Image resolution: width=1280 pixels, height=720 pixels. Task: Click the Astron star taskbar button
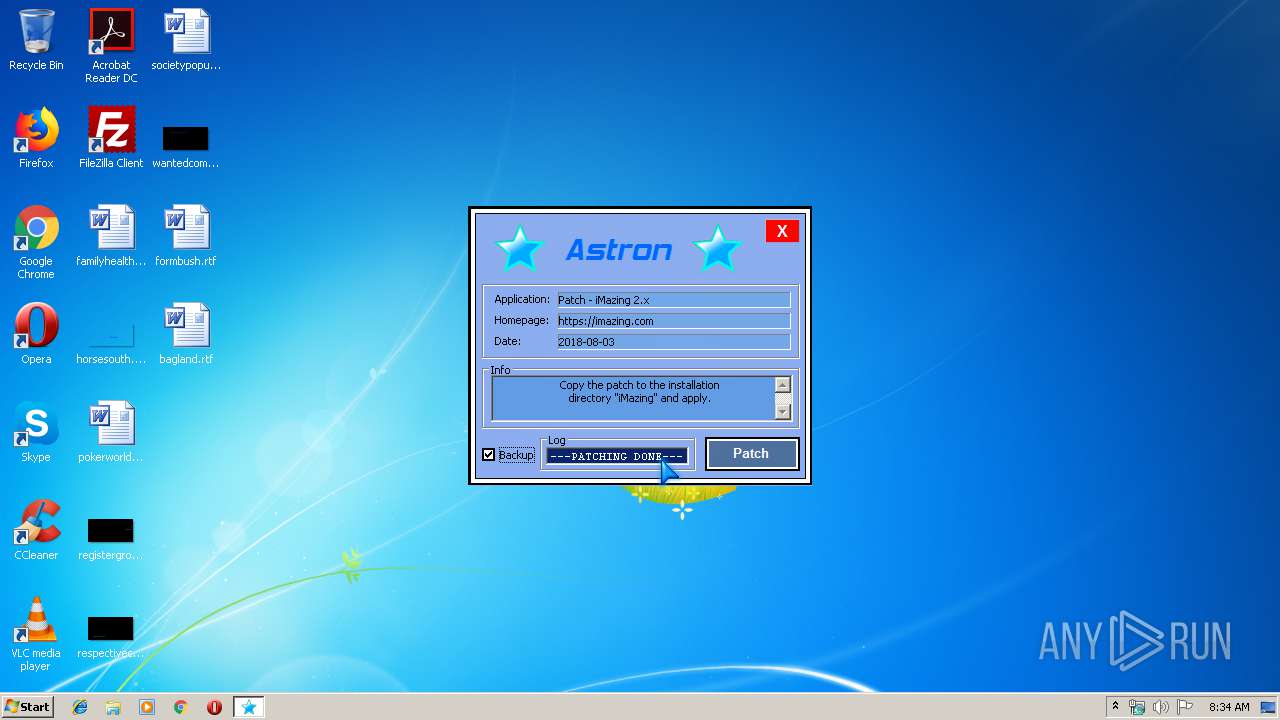tap(249, 707)
